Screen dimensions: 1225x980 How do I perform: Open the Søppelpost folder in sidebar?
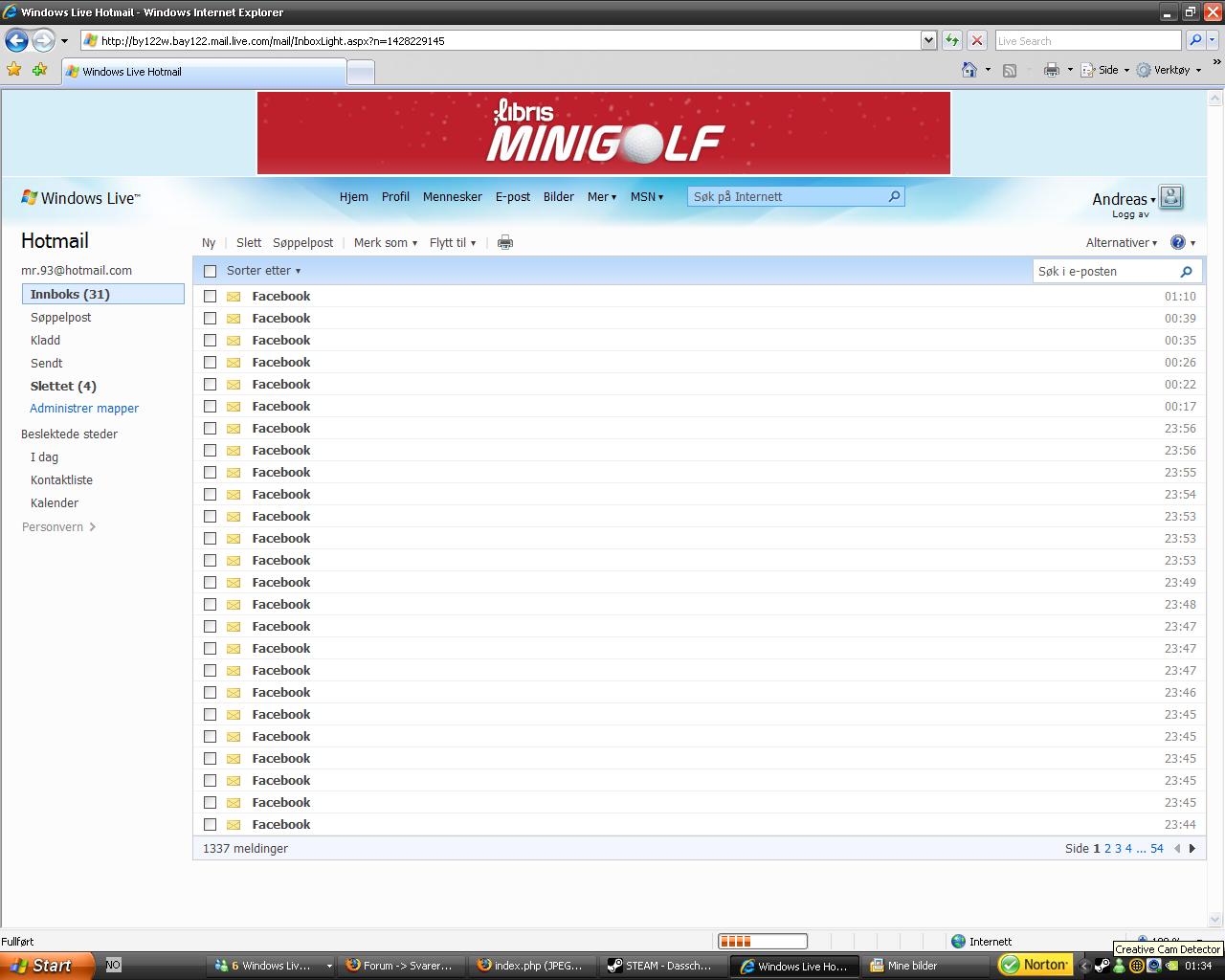pos(61,318)
